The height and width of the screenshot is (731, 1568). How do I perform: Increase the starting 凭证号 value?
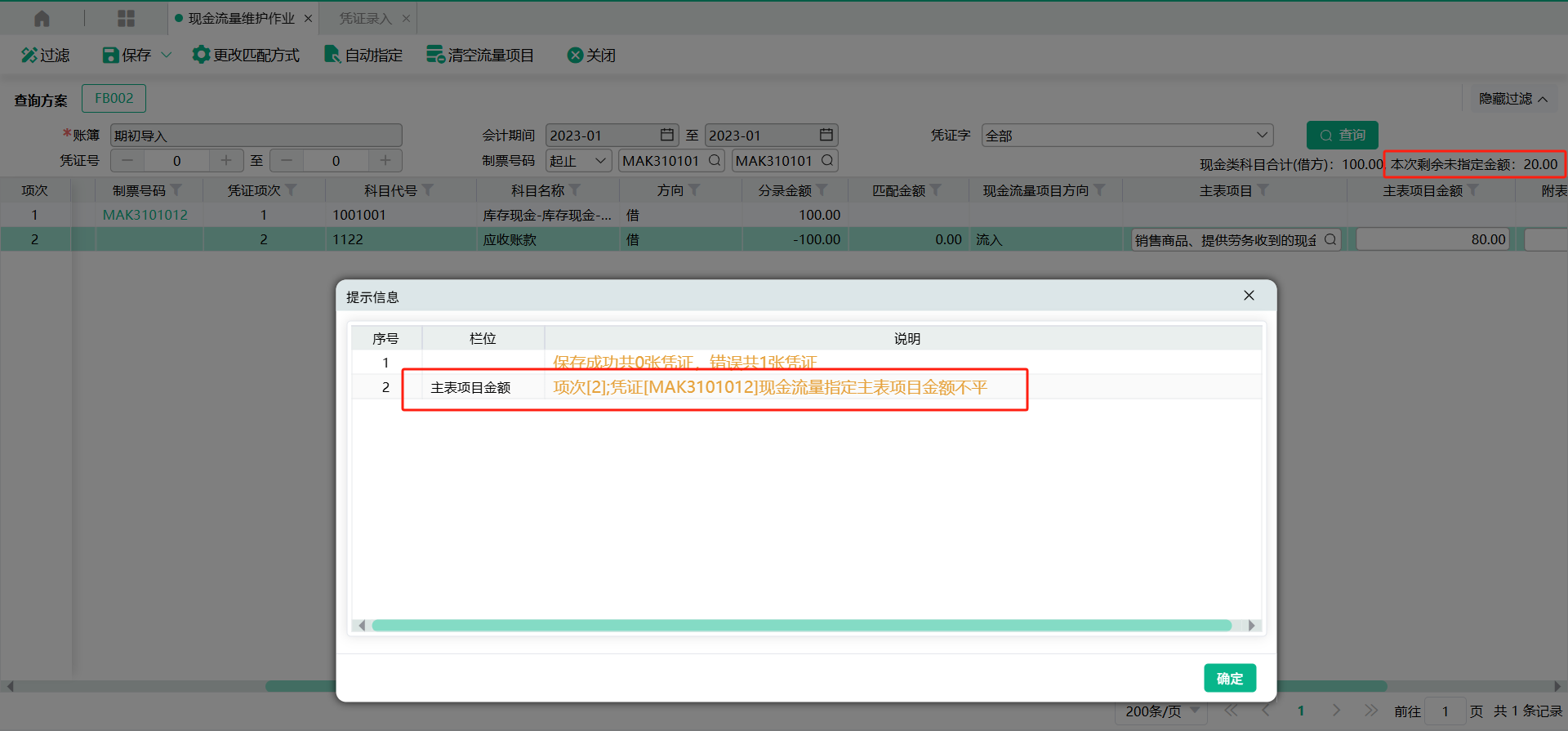point(226,160)
